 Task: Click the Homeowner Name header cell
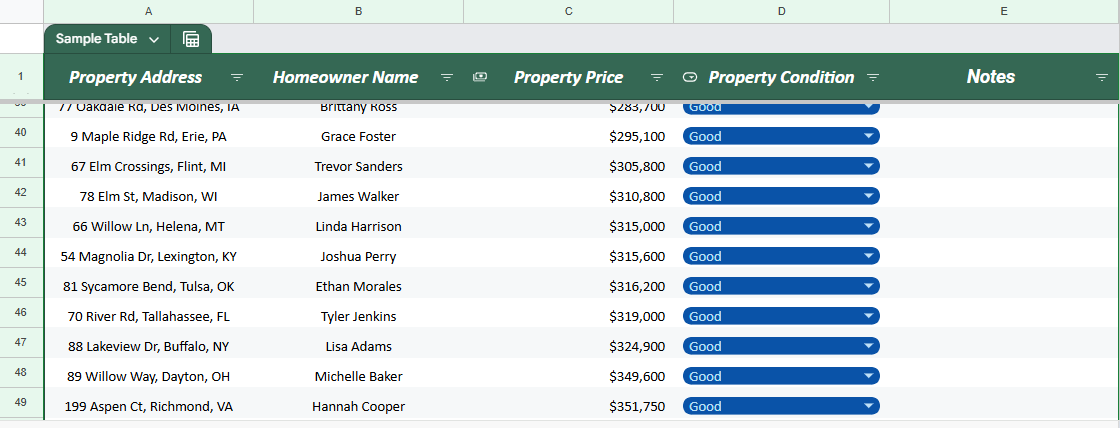click(359, 77)
